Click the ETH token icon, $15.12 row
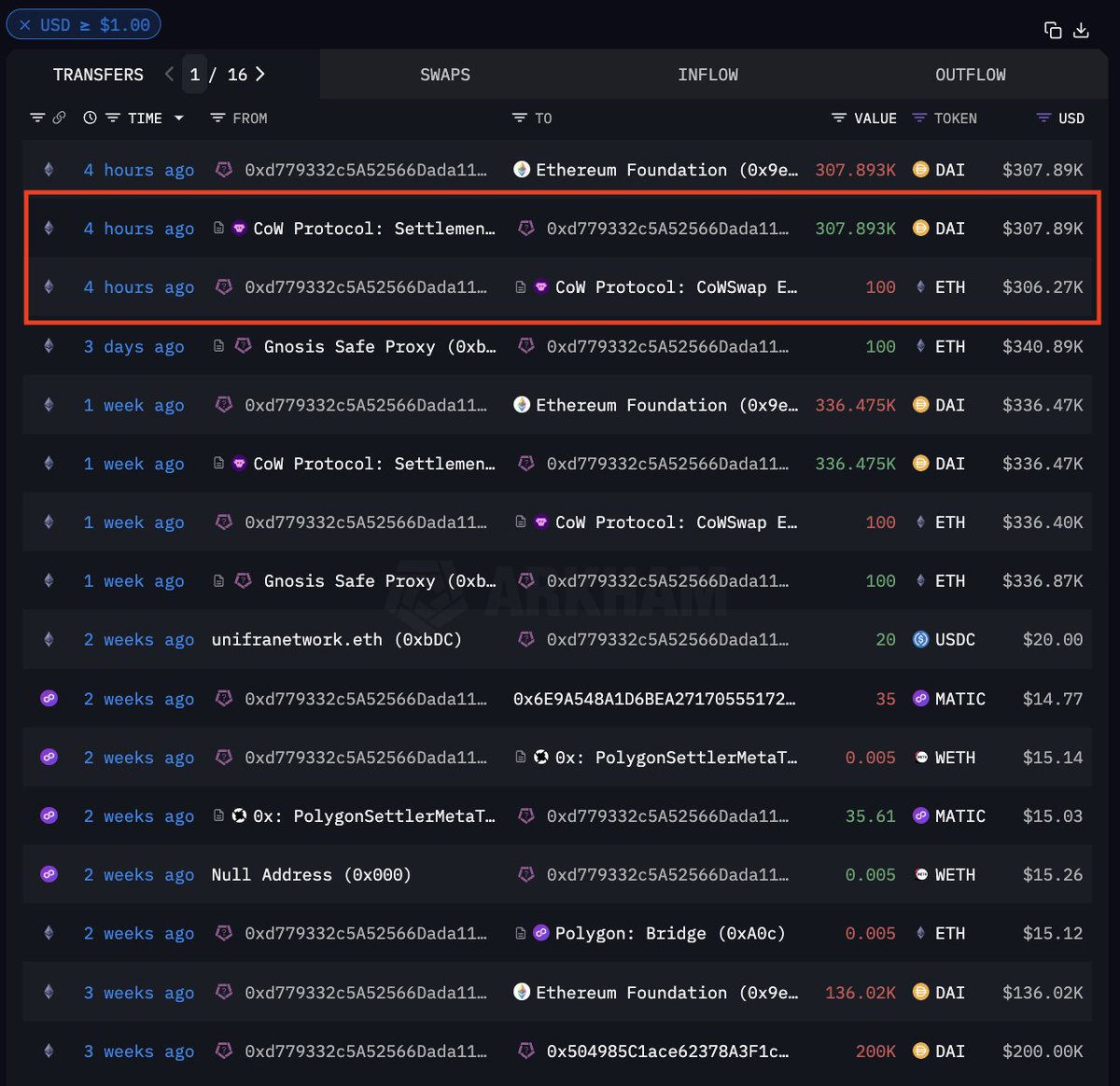Screen dimensions: 1120x1086 (x=920, y=933)
